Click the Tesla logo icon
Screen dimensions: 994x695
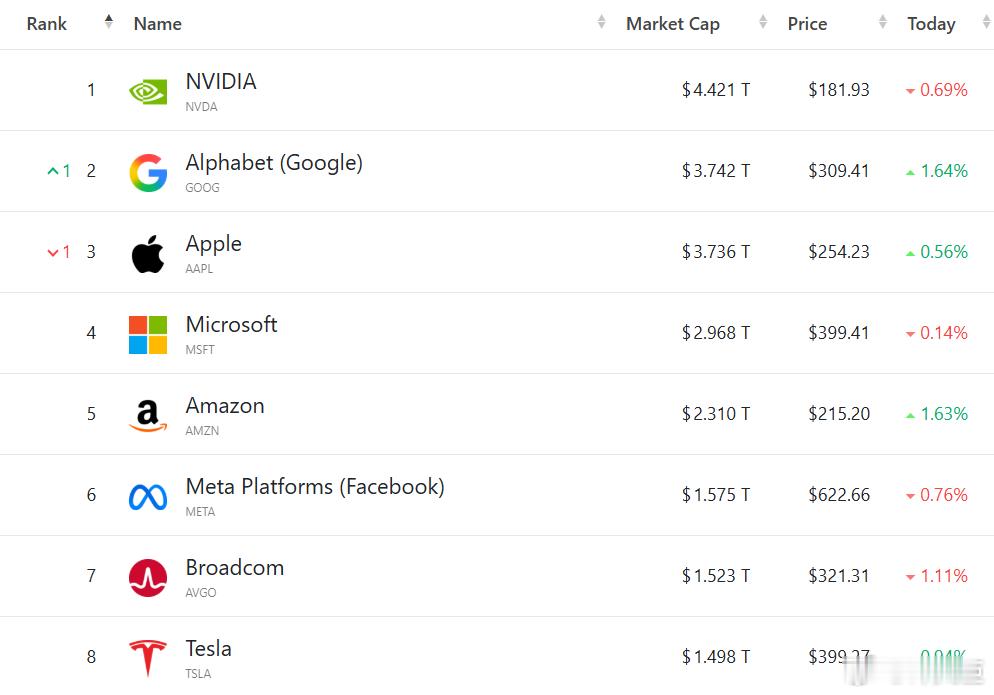(148, 657)
